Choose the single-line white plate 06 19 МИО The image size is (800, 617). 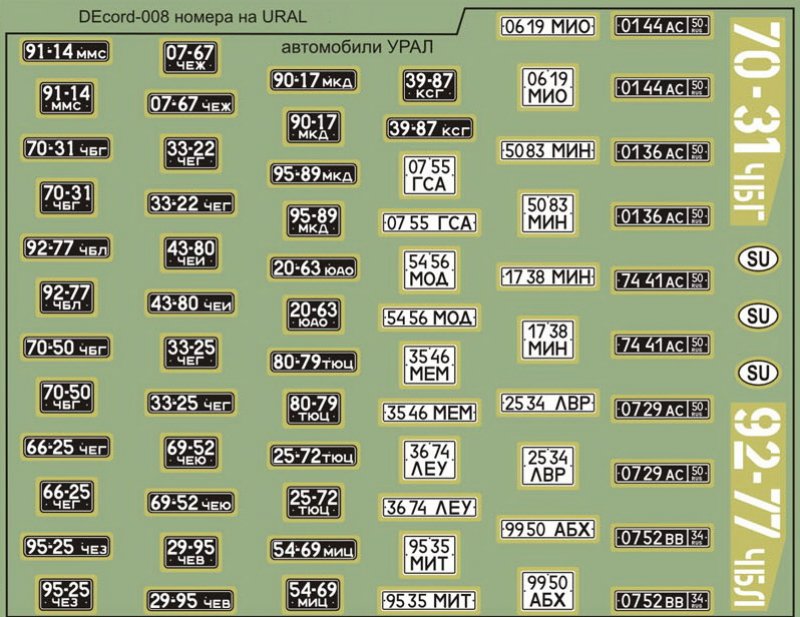click(x=547, y=26)
